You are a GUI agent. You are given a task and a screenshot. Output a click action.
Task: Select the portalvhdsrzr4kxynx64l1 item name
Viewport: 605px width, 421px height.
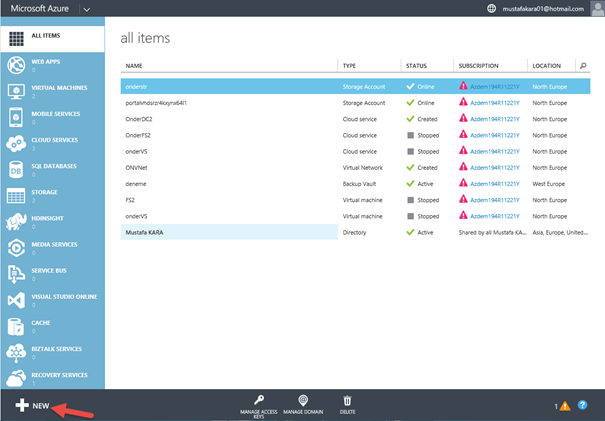click(x=156, y=103)
